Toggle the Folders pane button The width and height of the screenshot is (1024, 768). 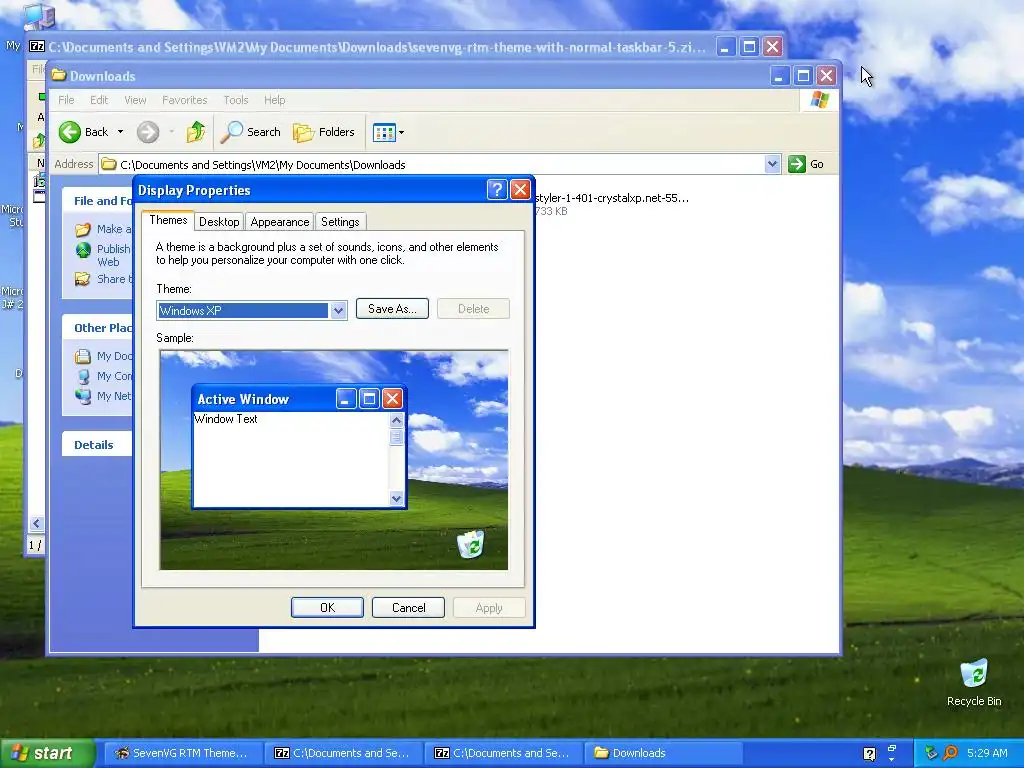[x=323, y=132]
